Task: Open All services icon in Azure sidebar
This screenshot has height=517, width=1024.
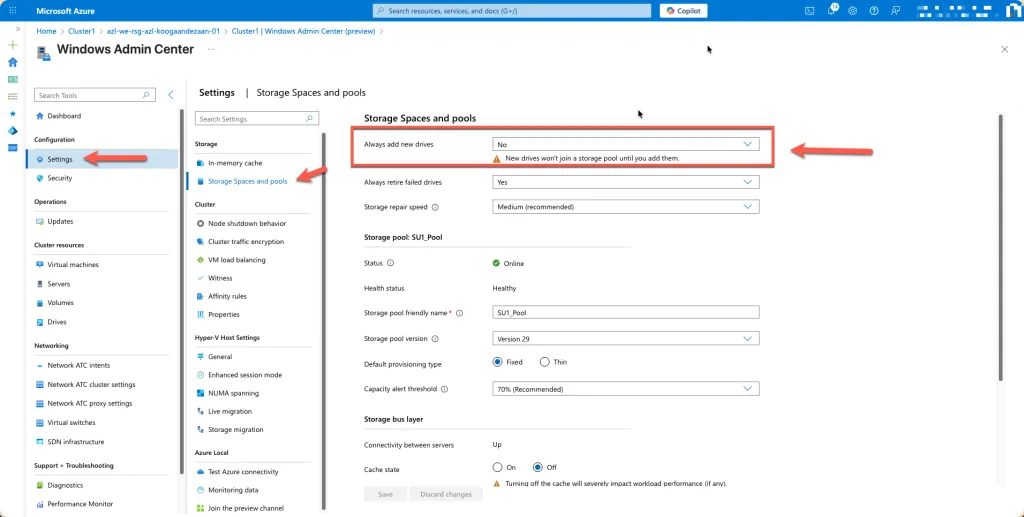Action: tap(12, 96)
